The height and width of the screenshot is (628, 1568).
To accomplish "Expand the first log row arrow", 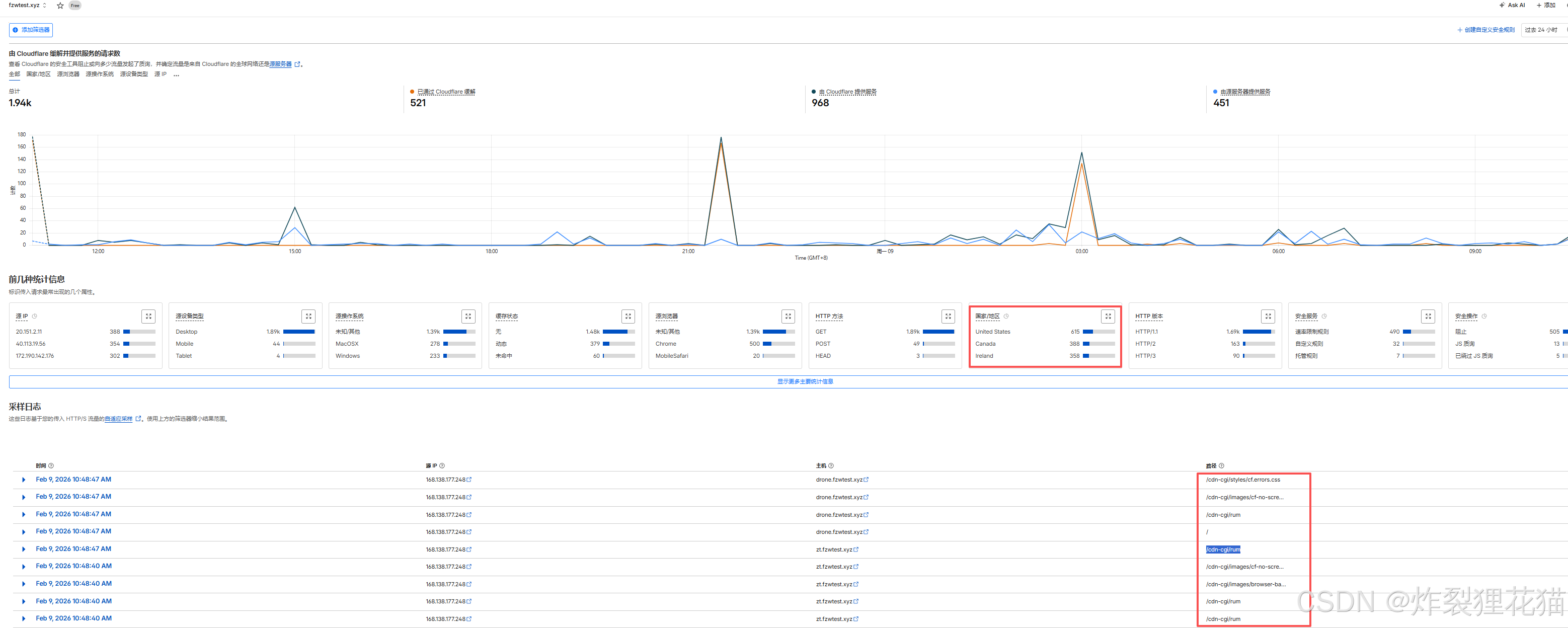I will pos(24,480).
